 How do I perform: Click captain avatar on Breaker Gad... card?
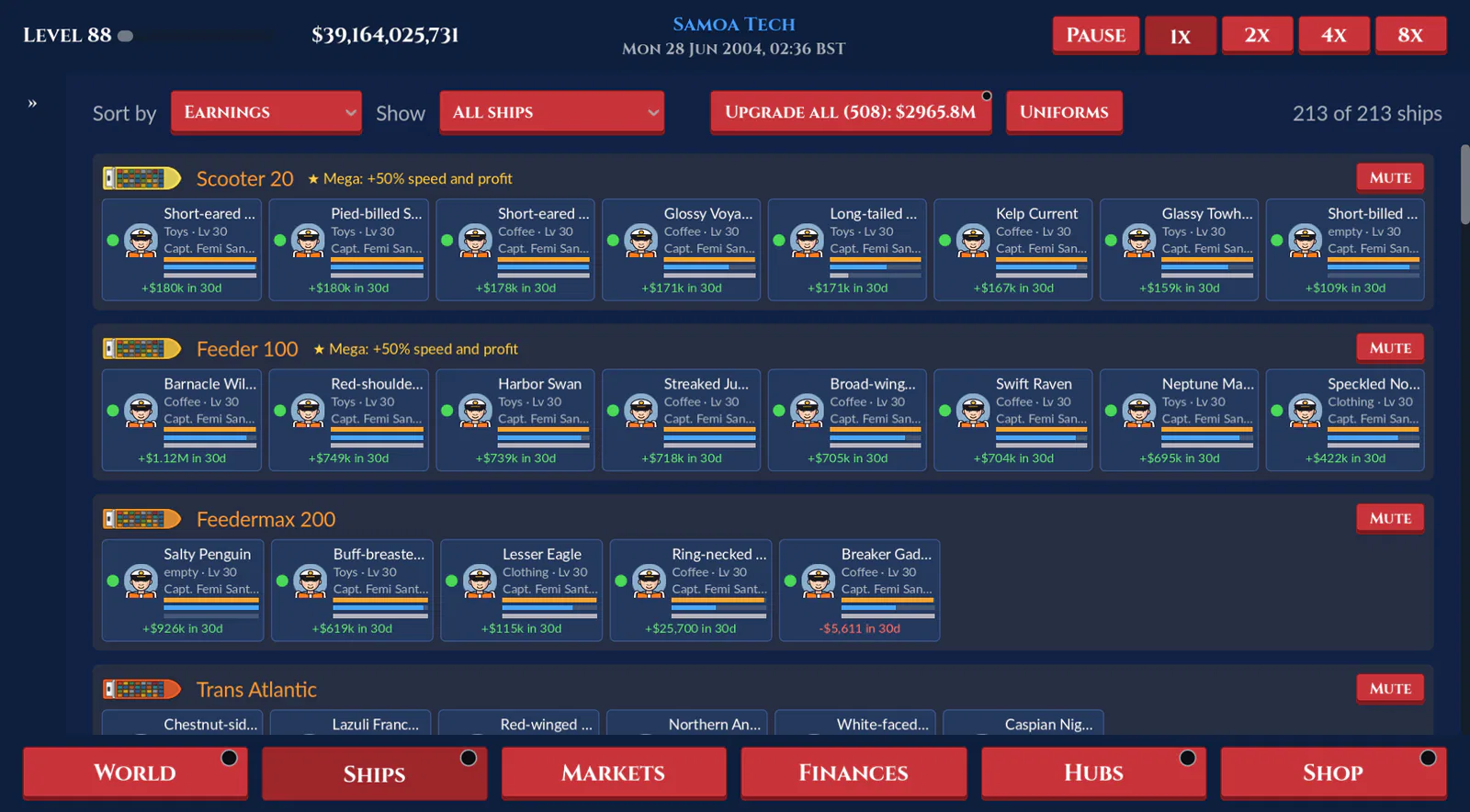pyautogui.click(x=818, y=581)
